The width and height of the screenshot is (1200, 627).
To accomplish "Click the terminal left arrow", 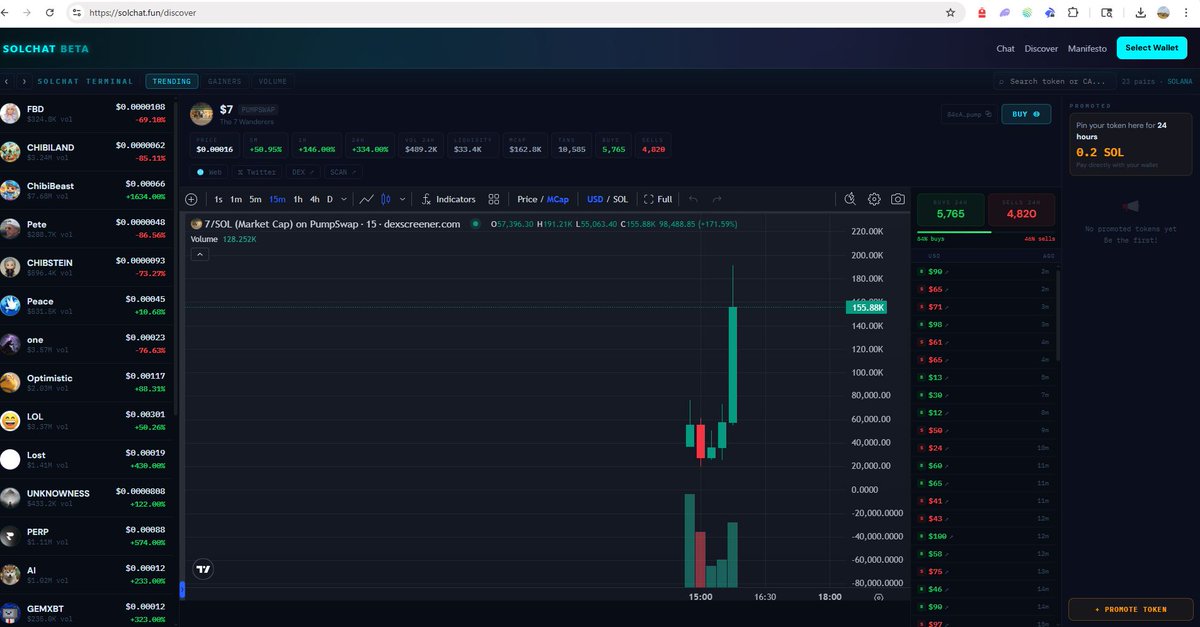I will tap(7, 81).
